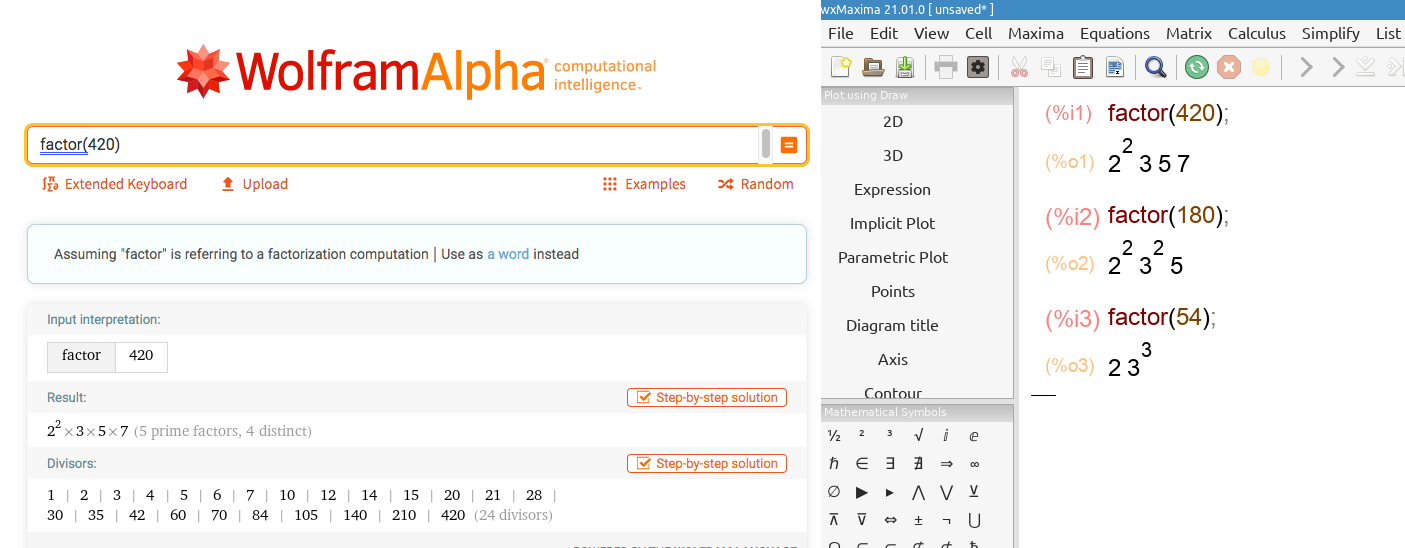Screen dimensions: 1405x548
Task: Click the printer icon in the toolbar
Action: click(x=945, y=67)
